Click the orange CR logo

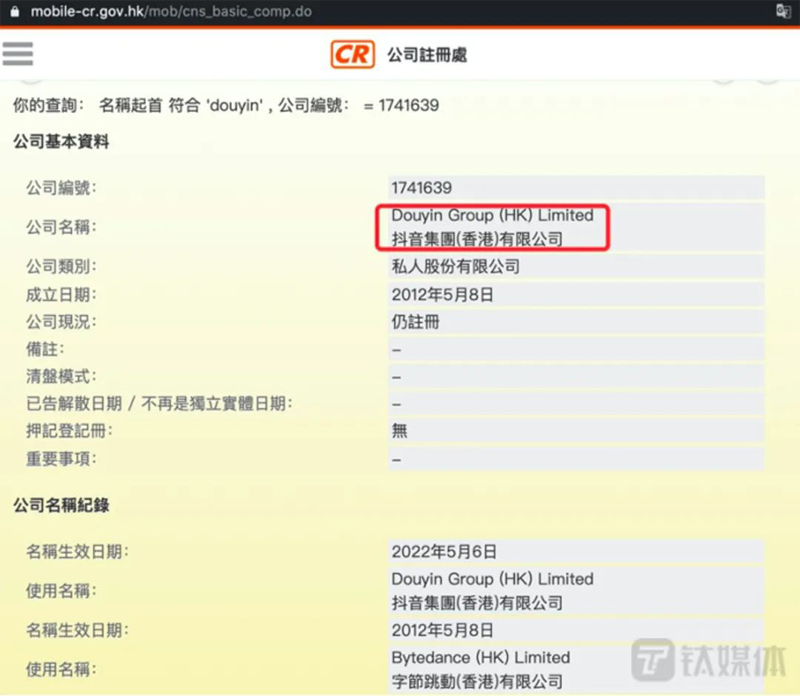point(352,54)
